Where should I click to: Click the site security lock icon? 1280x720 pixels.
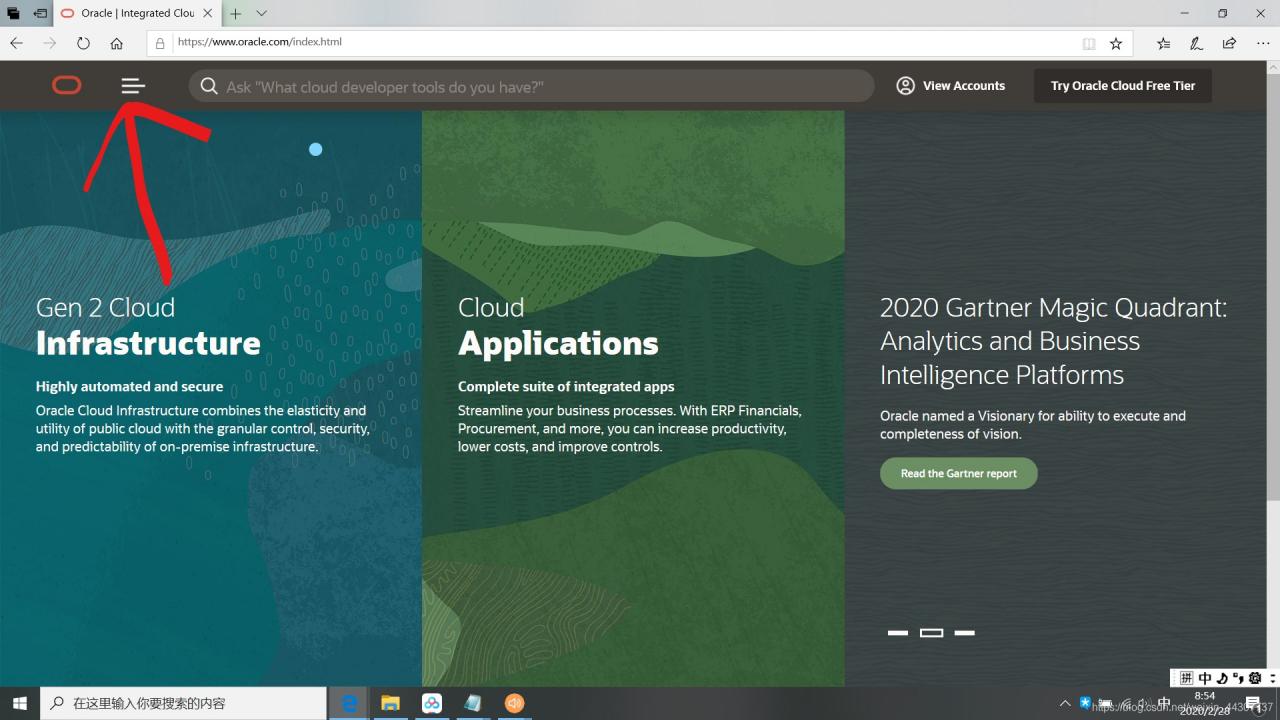click(x=160, y=43)
